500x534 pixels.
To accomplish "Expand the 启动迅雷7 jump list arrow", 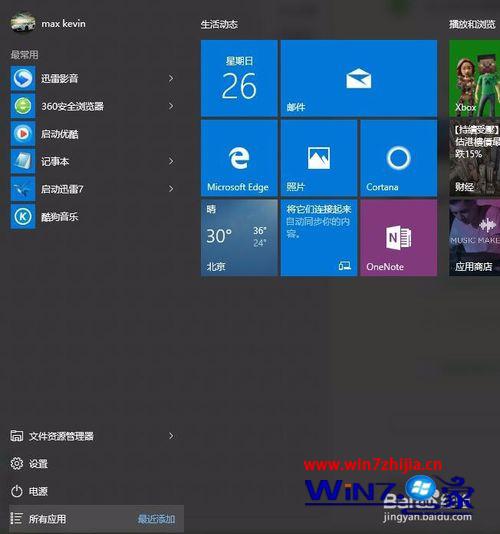I will tap(171, 189).
